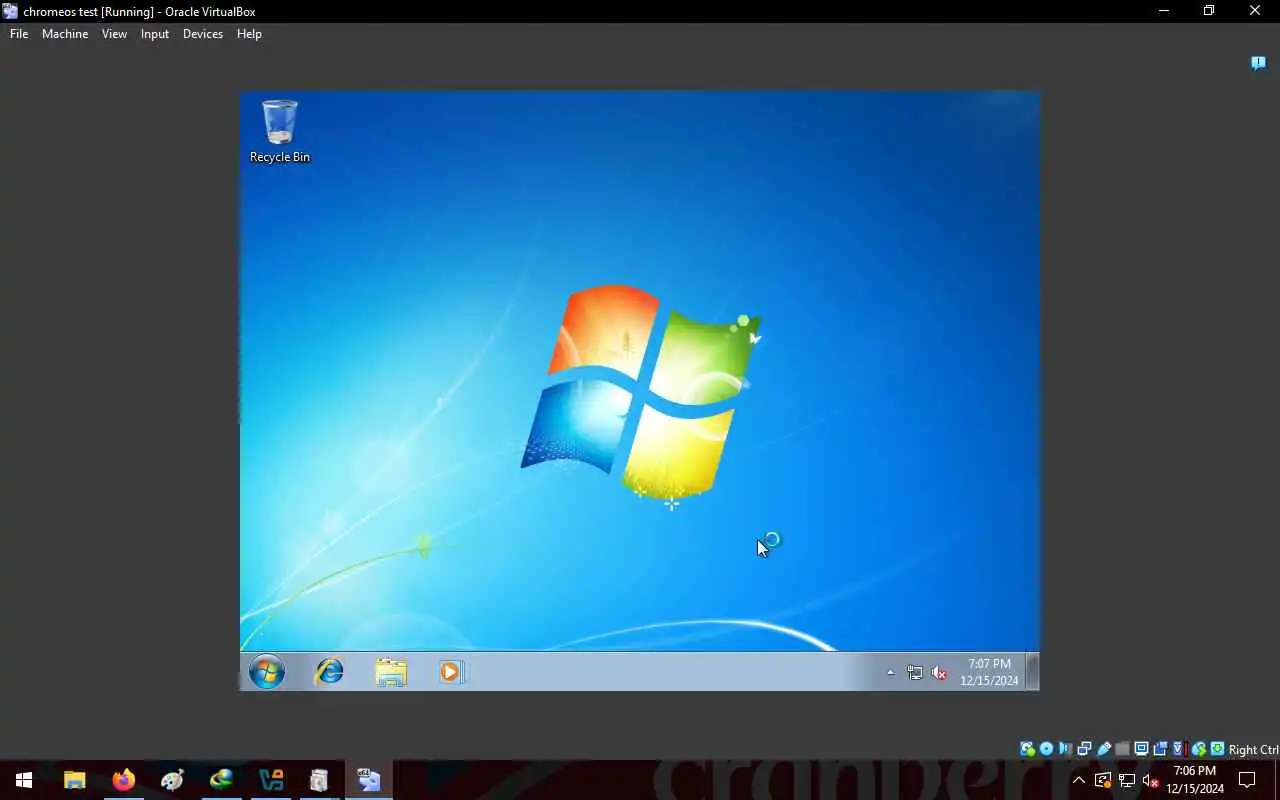Screen dimensions: 1280x800
Task: Open the gray document app on taskbar
Action: click(319, 780)
